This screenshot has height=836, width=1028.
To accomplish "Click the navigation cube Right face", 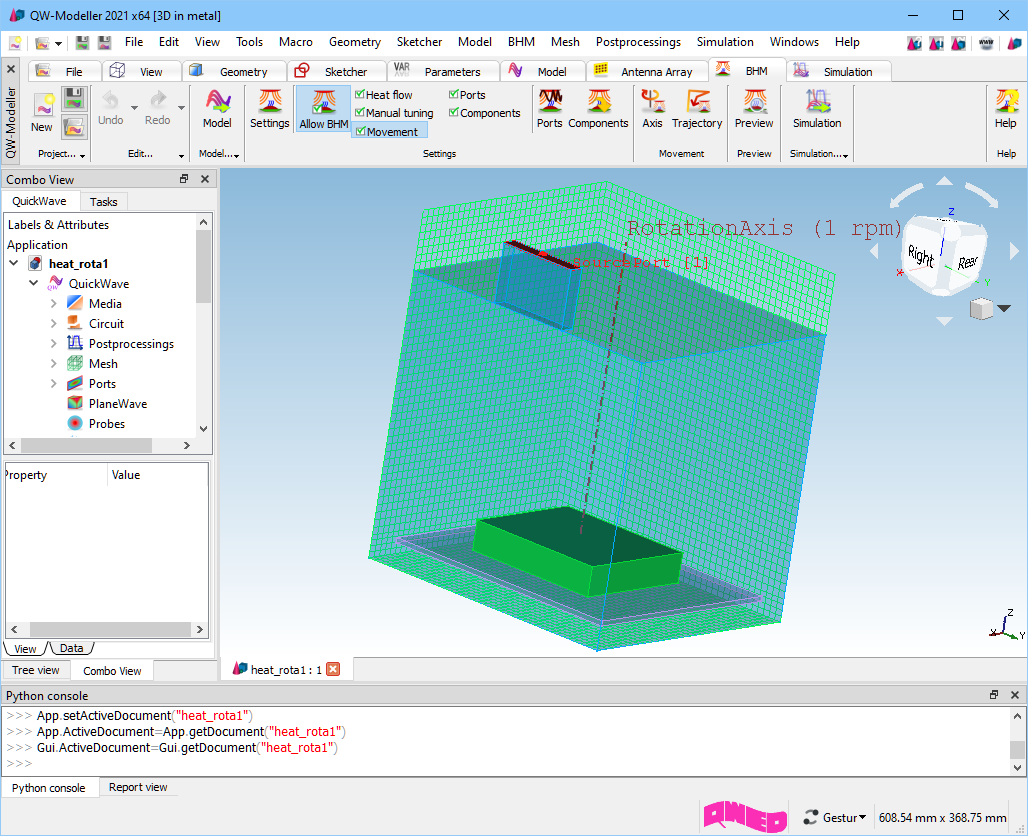I will coord(922,256).
